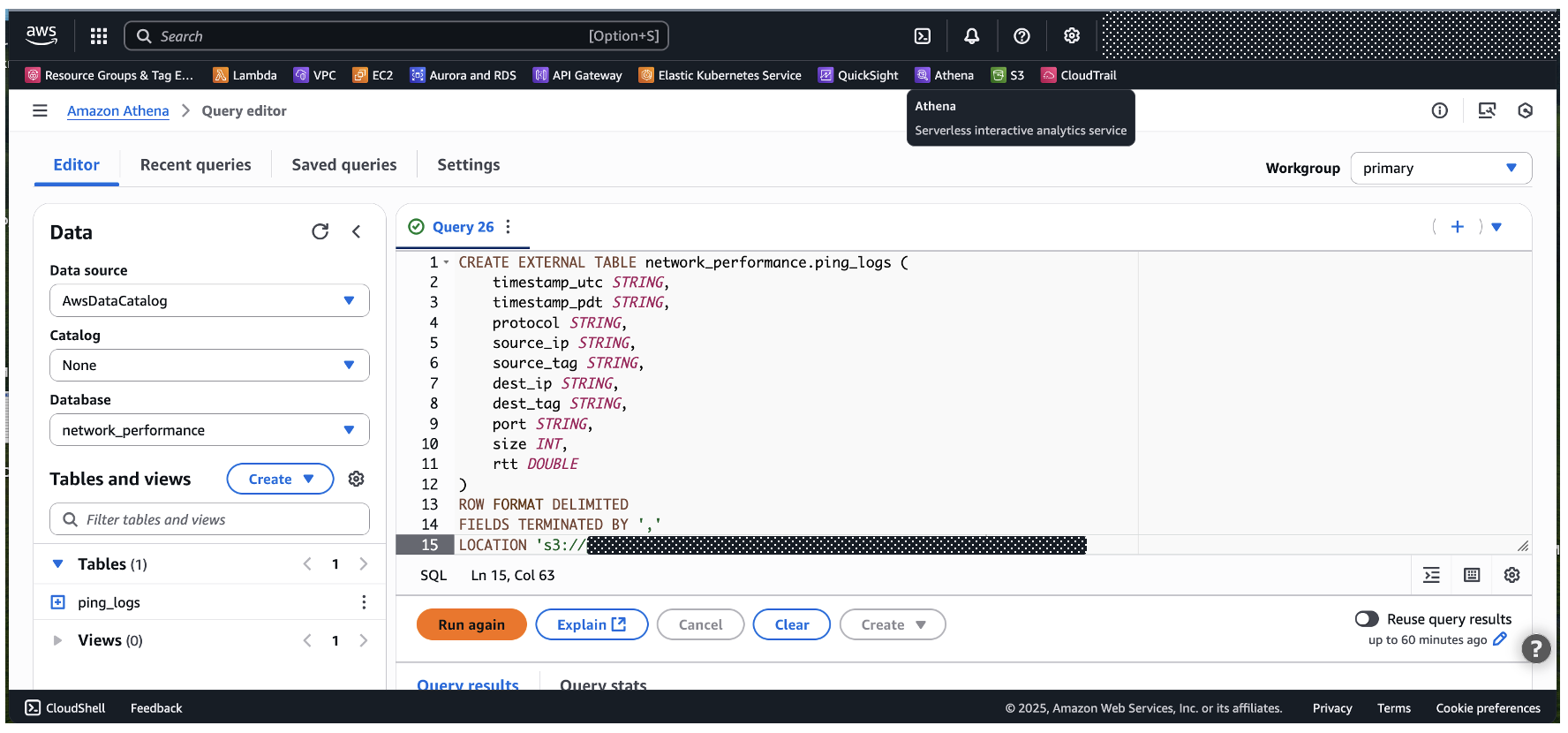Open editor preferences gear icon
Viewport: 1568px width, 733px height.
coord(1511,575)
